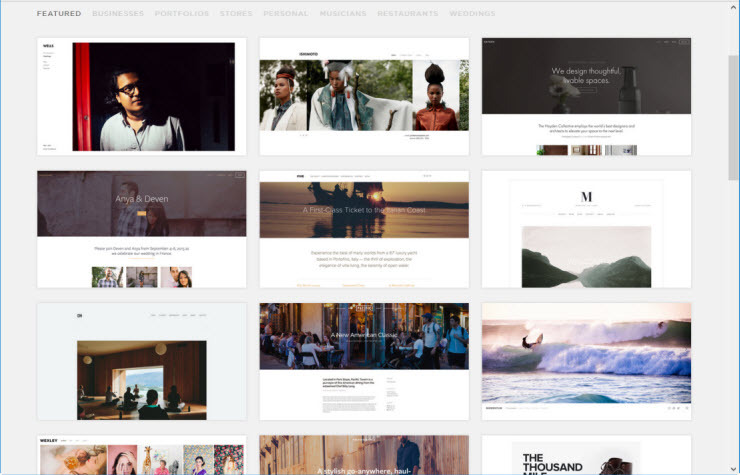Choose 'The Thousand Mile' boot template
Image resolution: width=740 pixels, height=475 pixels.
coord(587,455)
